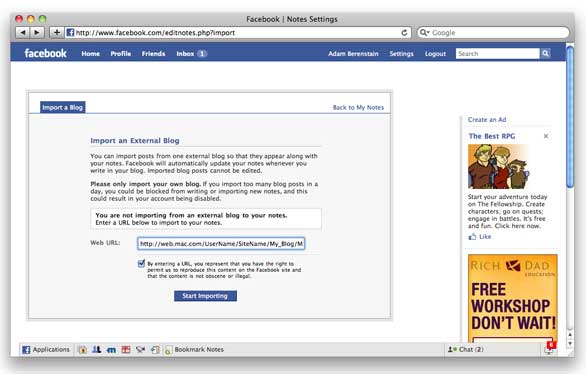Image resolution: width=586 pixels, height=374 pixels.
Task: Close The Best RPG ad
Action: click(x=546, y=136)
